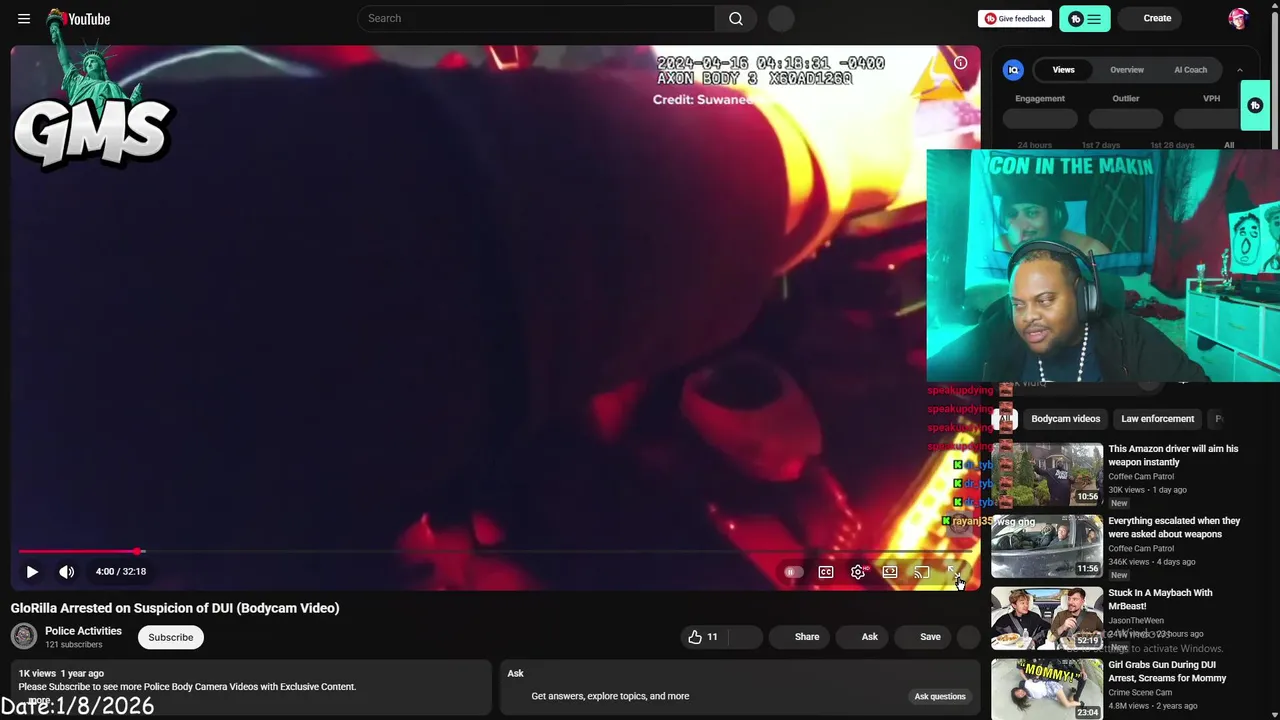Click the video title text

pos(175,608)
